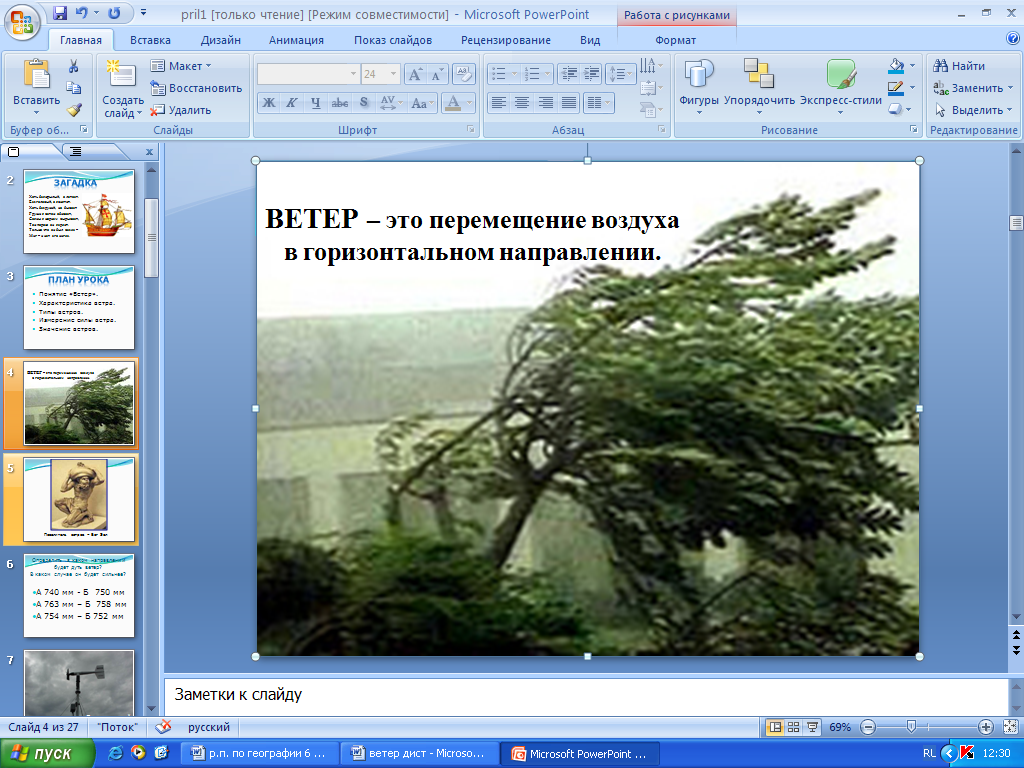This screenshot has width=1024, height=768.
Task: Cut selection with scissors icon
Action: tap(73, 66)
